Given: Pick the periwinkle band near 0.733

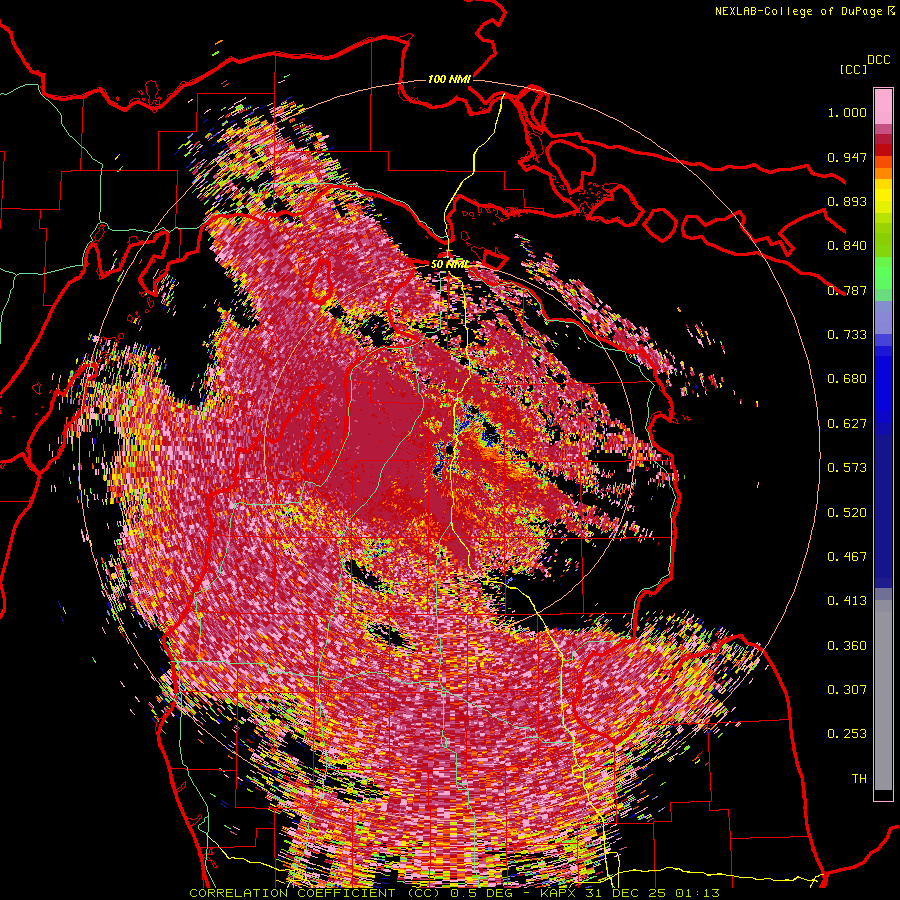Looking at the screenshot, I should coord(883,318).
